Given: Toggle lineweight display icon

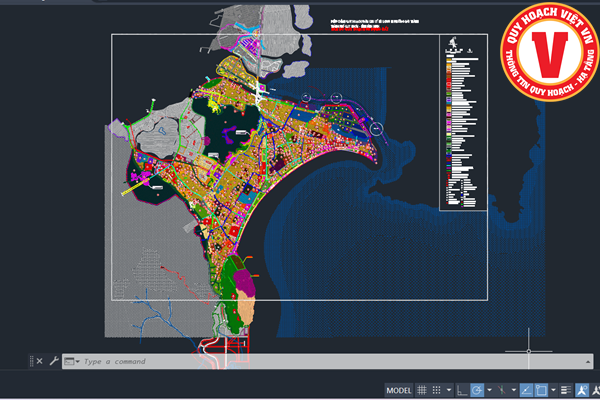Looking at the screenshot, I should [566, 390].
